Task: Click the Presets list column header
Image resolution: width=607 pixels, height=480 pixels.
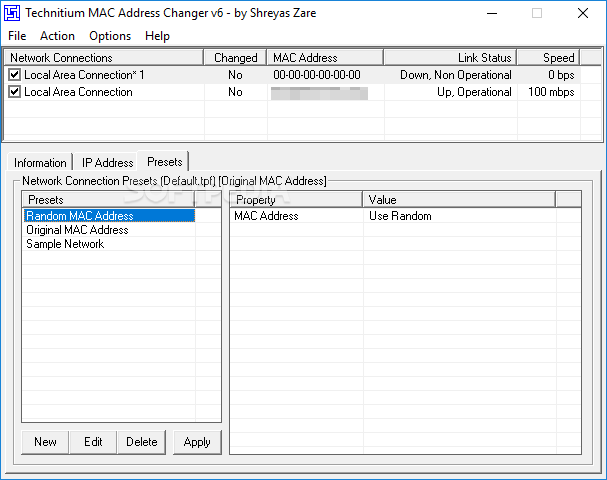Action: point(108,200)
